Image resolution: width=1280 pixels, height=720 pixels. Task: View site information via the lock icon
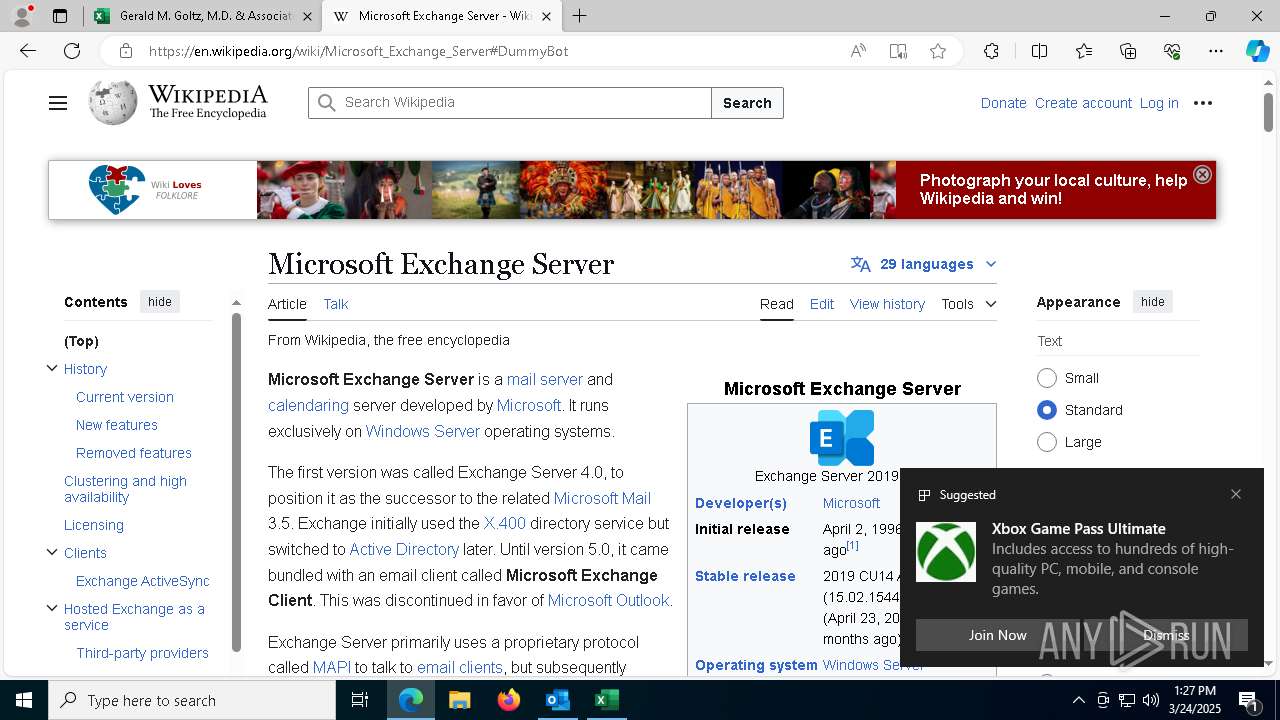click(x=125, y=51)
